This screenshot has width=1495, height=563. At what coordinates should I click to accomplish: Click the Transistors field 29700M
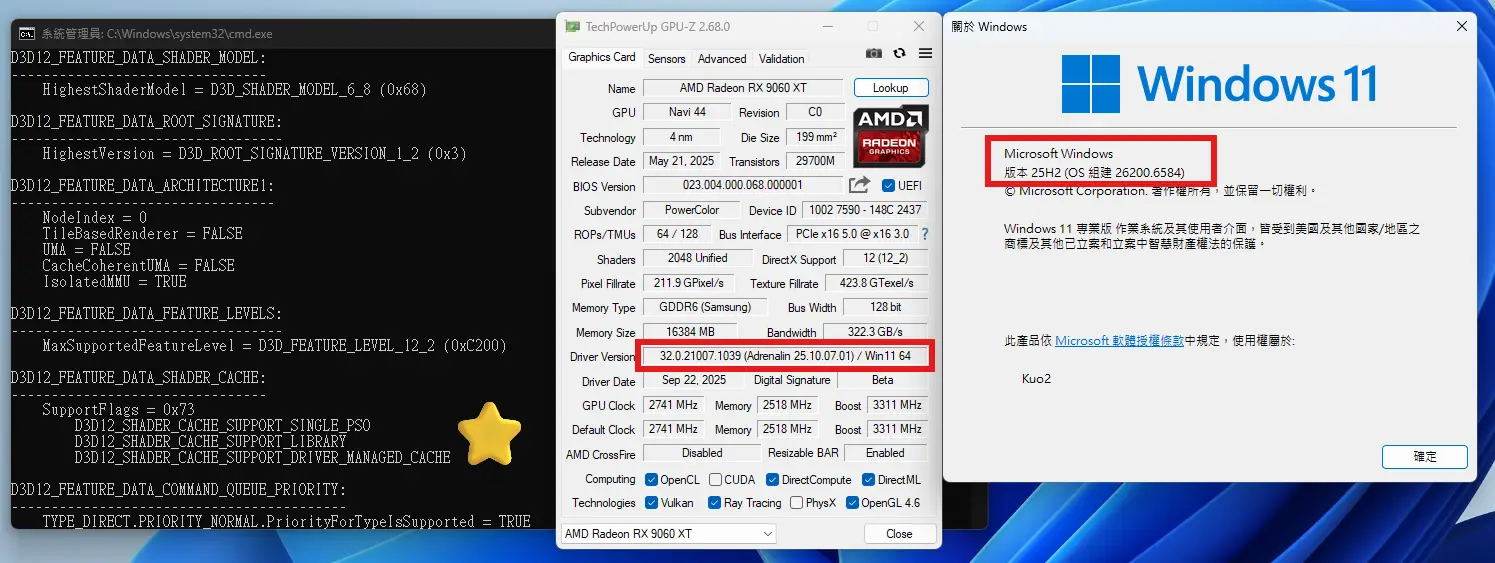(815, 161)
